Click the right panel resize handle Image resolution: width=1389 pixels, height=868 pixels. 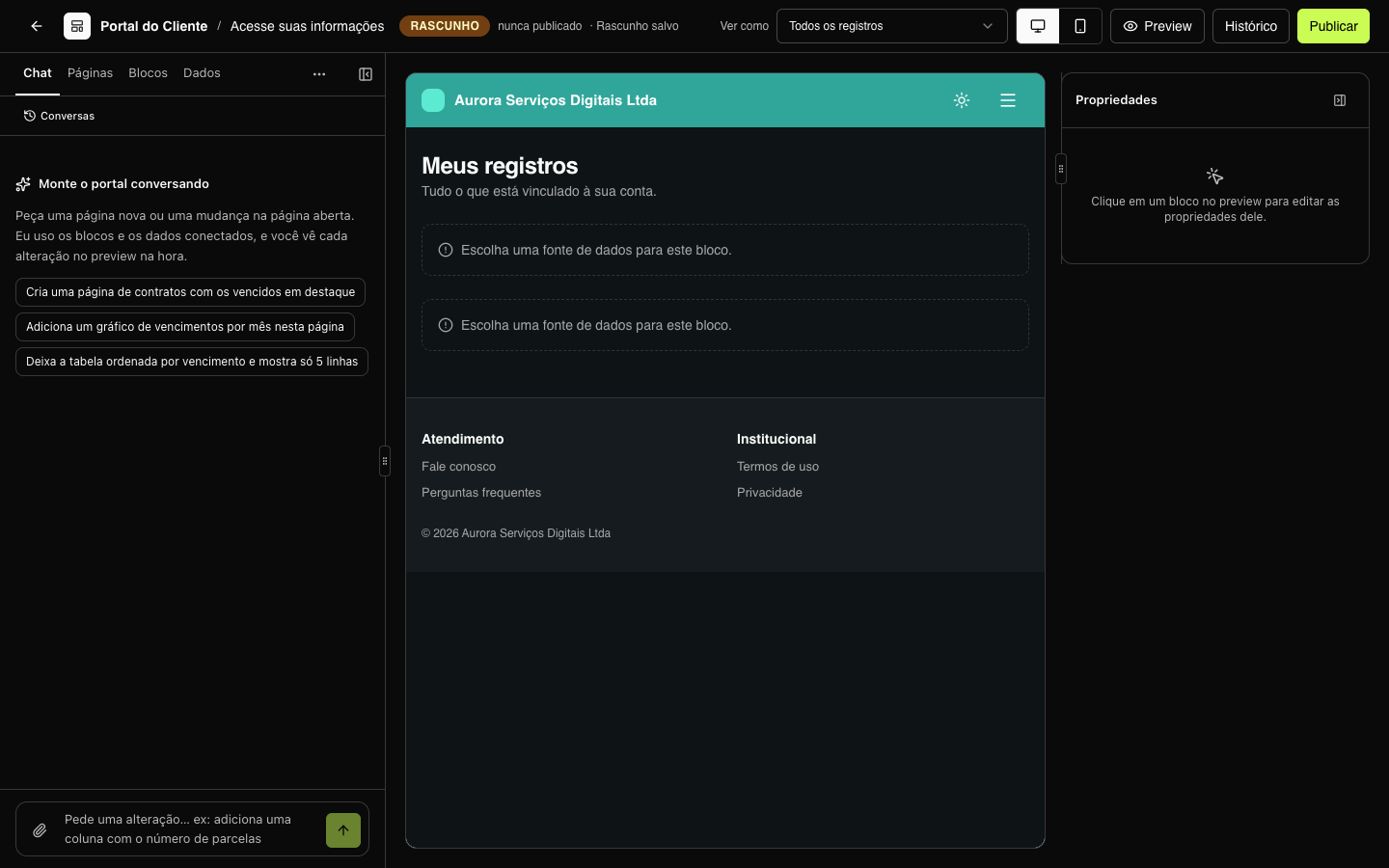point(1061,169)
